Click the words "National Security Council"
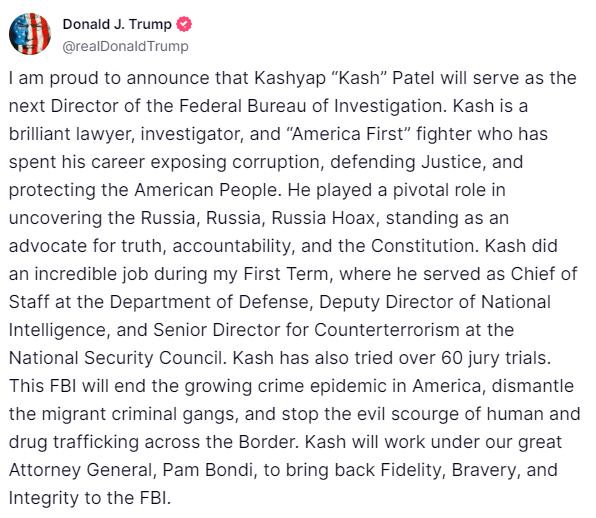Screen dimensions: 596x518 point(115,358)
